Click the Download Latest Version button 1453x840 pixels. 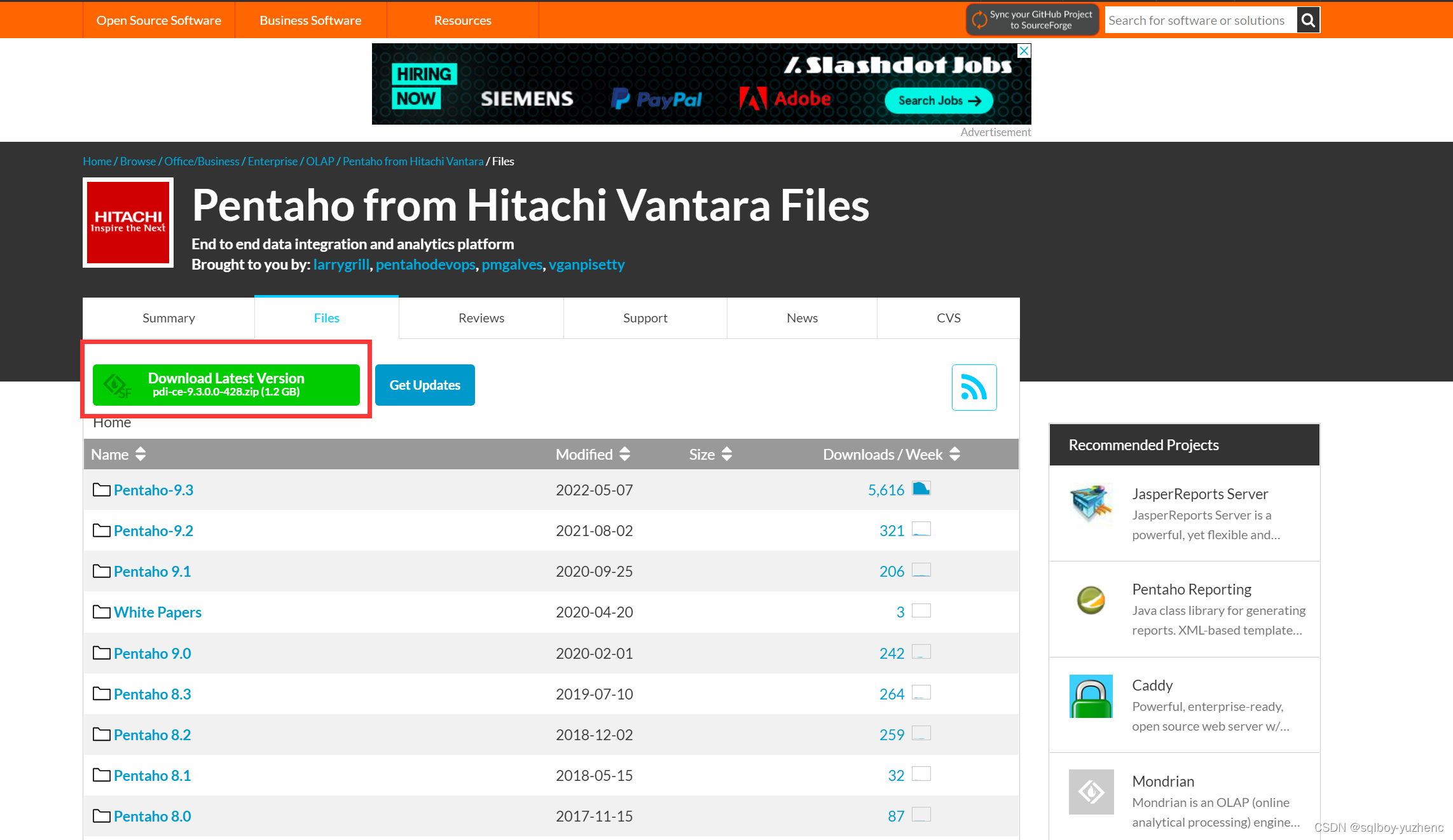(x=226, y=384)
